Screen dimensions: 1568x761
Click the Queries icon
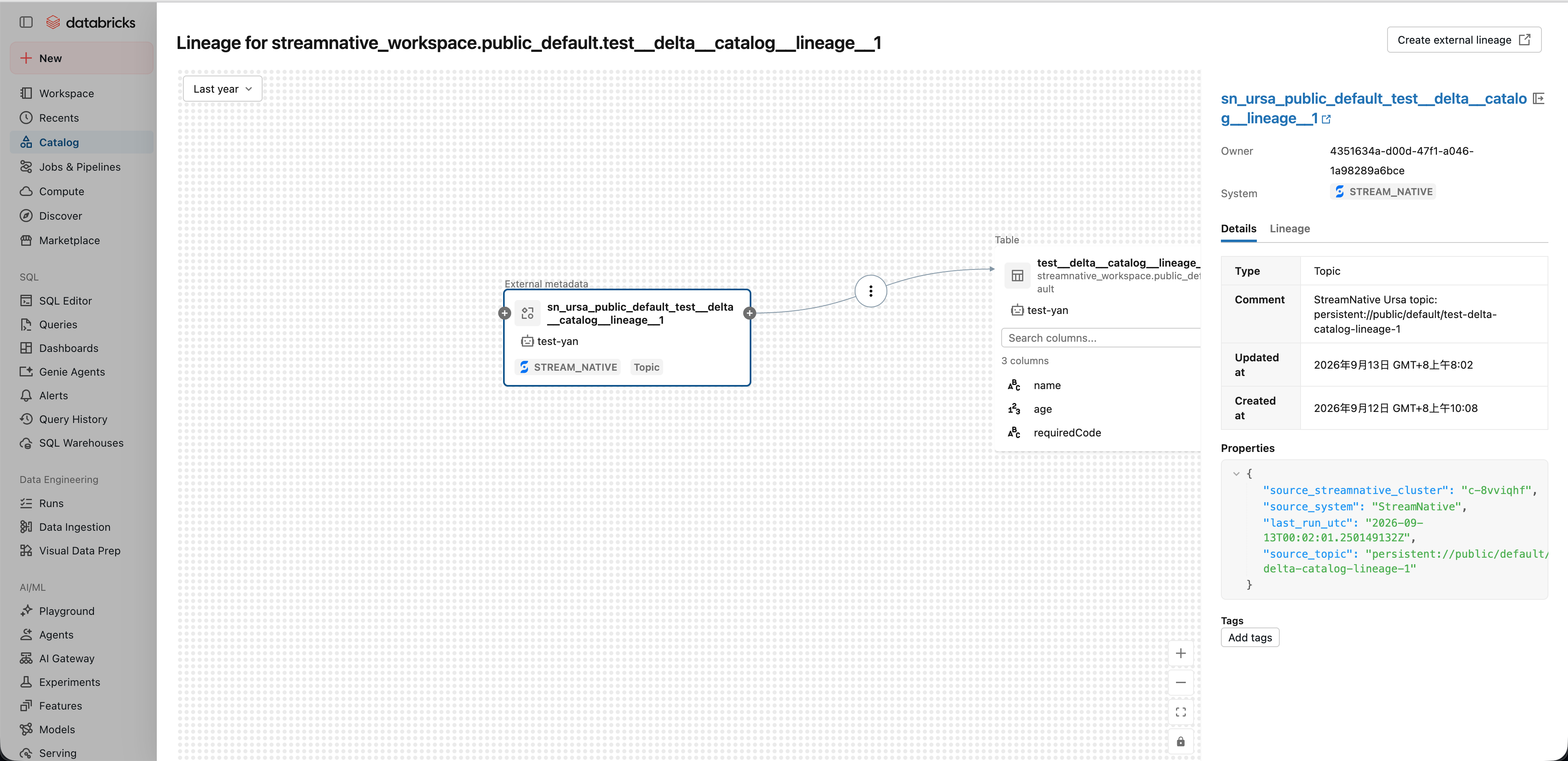(x=26, y=324)
